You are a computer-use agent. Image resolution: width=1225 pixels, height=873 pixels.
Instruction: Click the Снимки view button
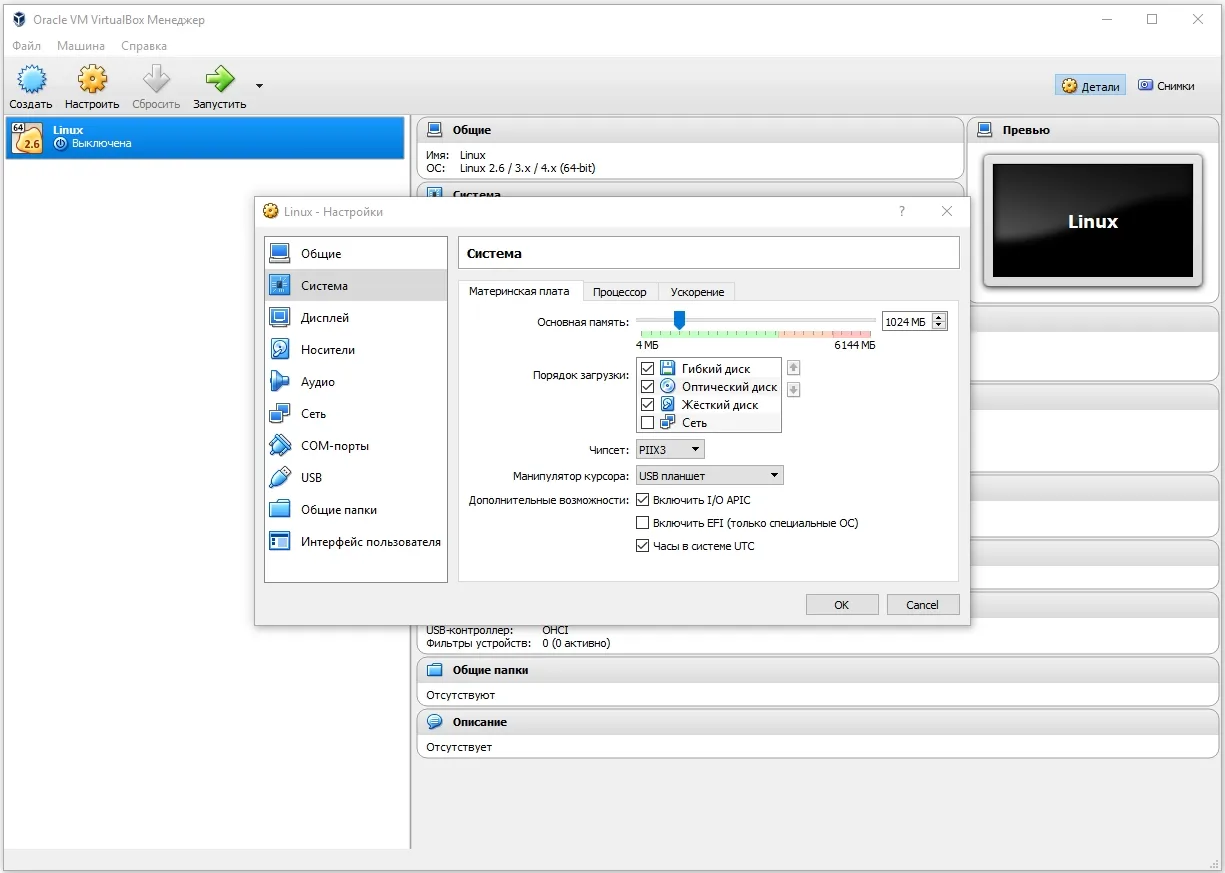pos(1166,86)
